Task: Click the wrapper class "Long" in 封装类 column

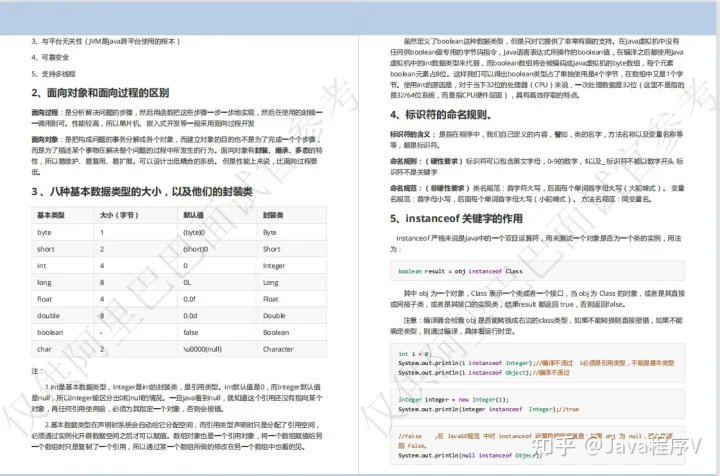Action: [x=270, y=283]
